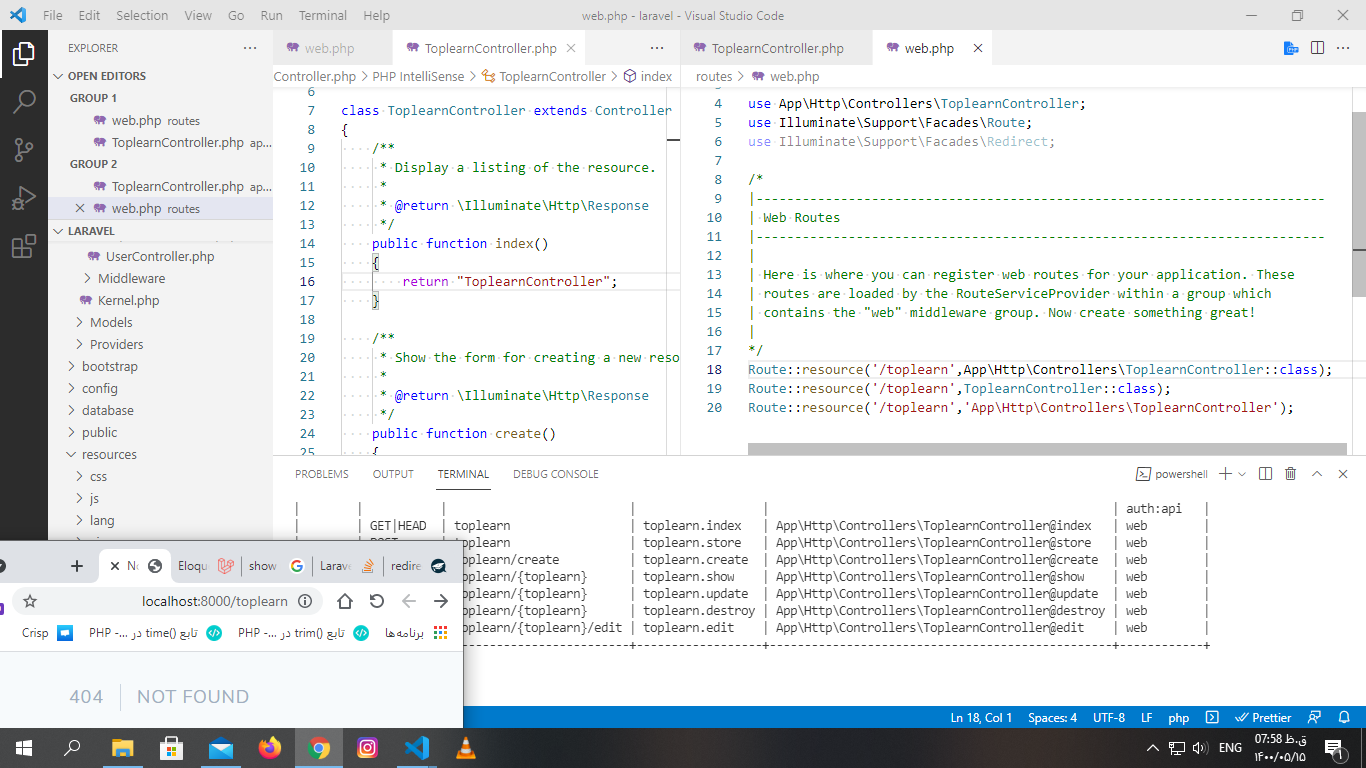This screenshot has width=1366, height=768.
Task: Open the Terminal menu in menu bar
Action: coord(323,16)
